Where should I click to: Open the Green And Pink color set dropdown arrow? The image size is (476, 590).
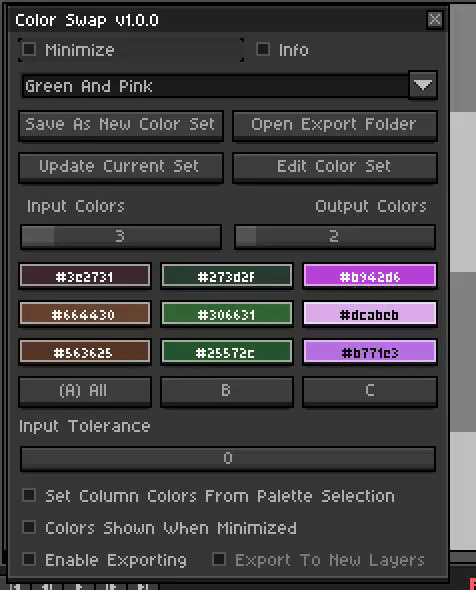423,85
